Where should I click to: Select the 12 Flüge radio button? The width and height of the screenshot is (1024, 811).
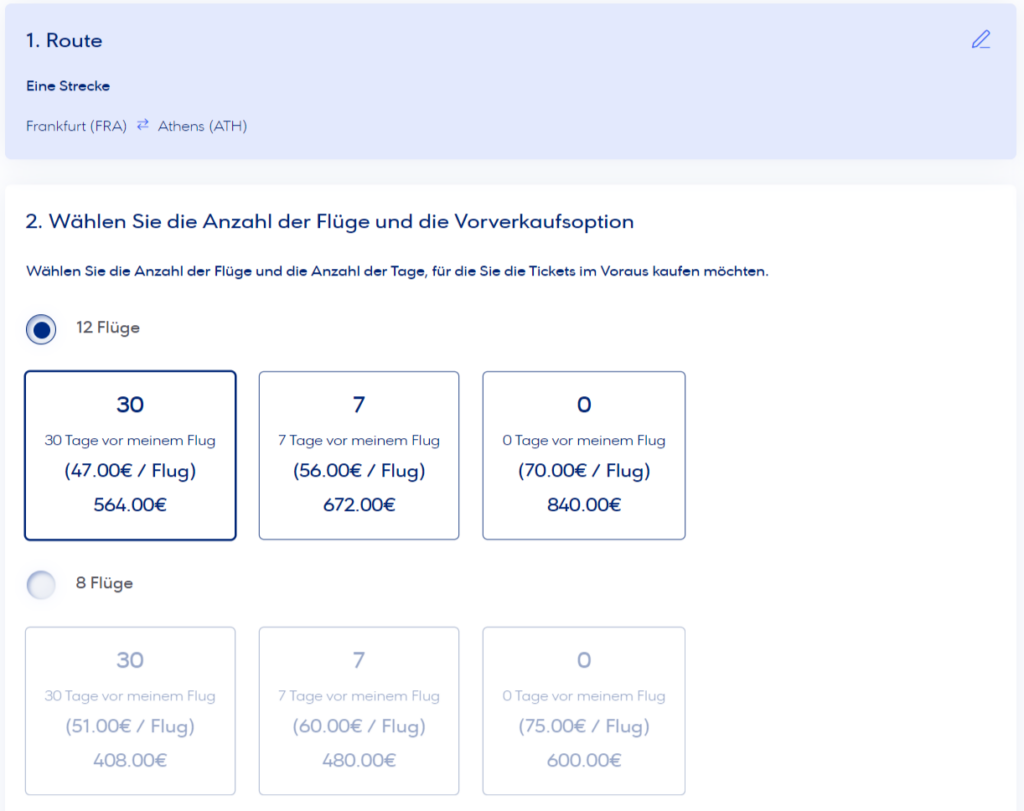tap(41, 328)
